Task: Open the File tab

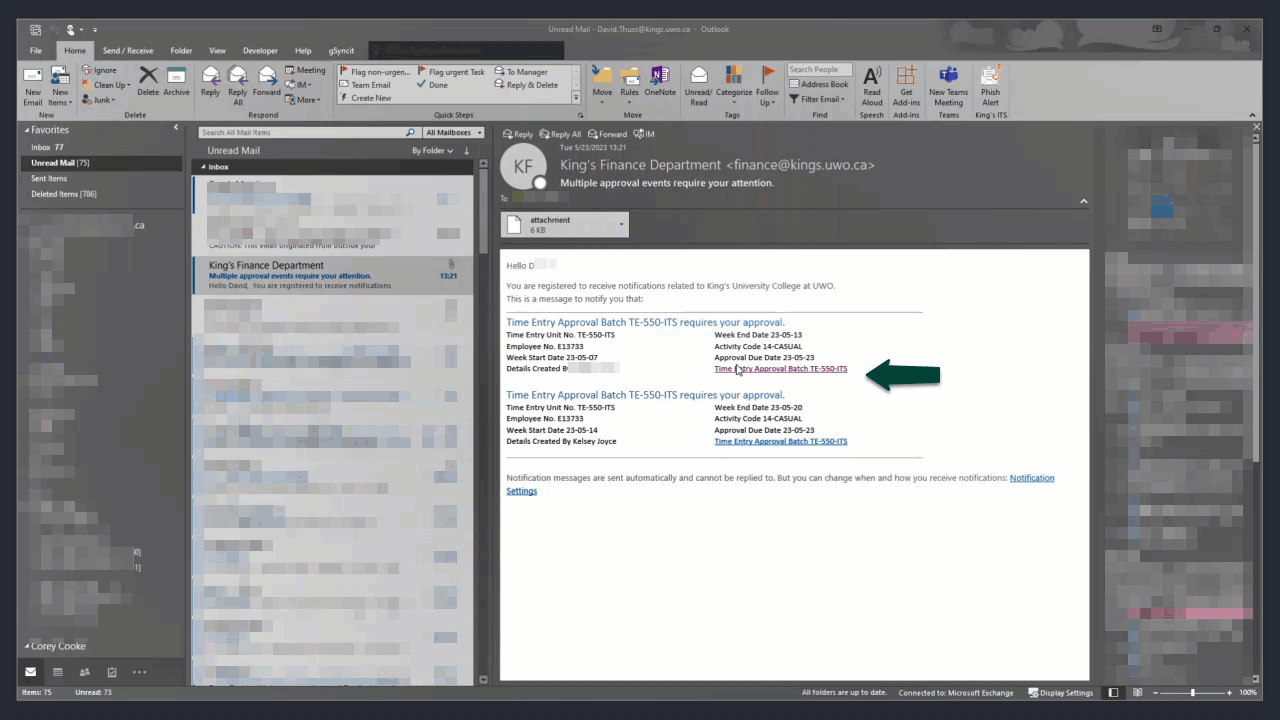Action: (36, 50)
